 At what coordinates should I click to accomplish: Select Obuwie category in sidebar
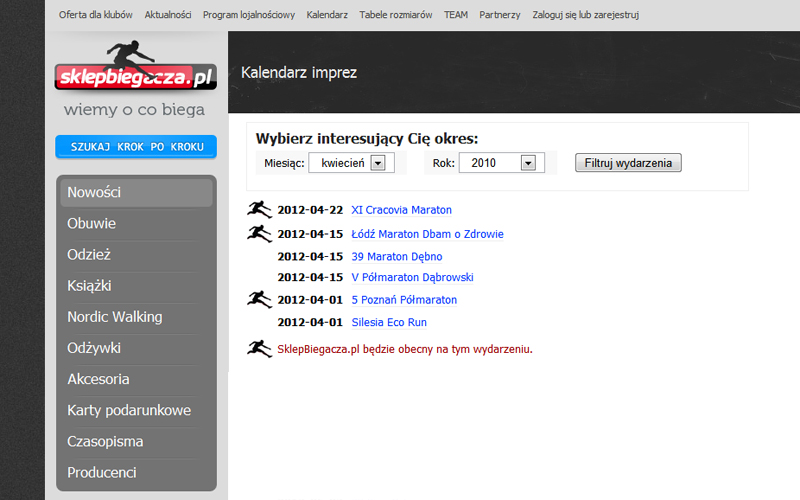point(91,223)
